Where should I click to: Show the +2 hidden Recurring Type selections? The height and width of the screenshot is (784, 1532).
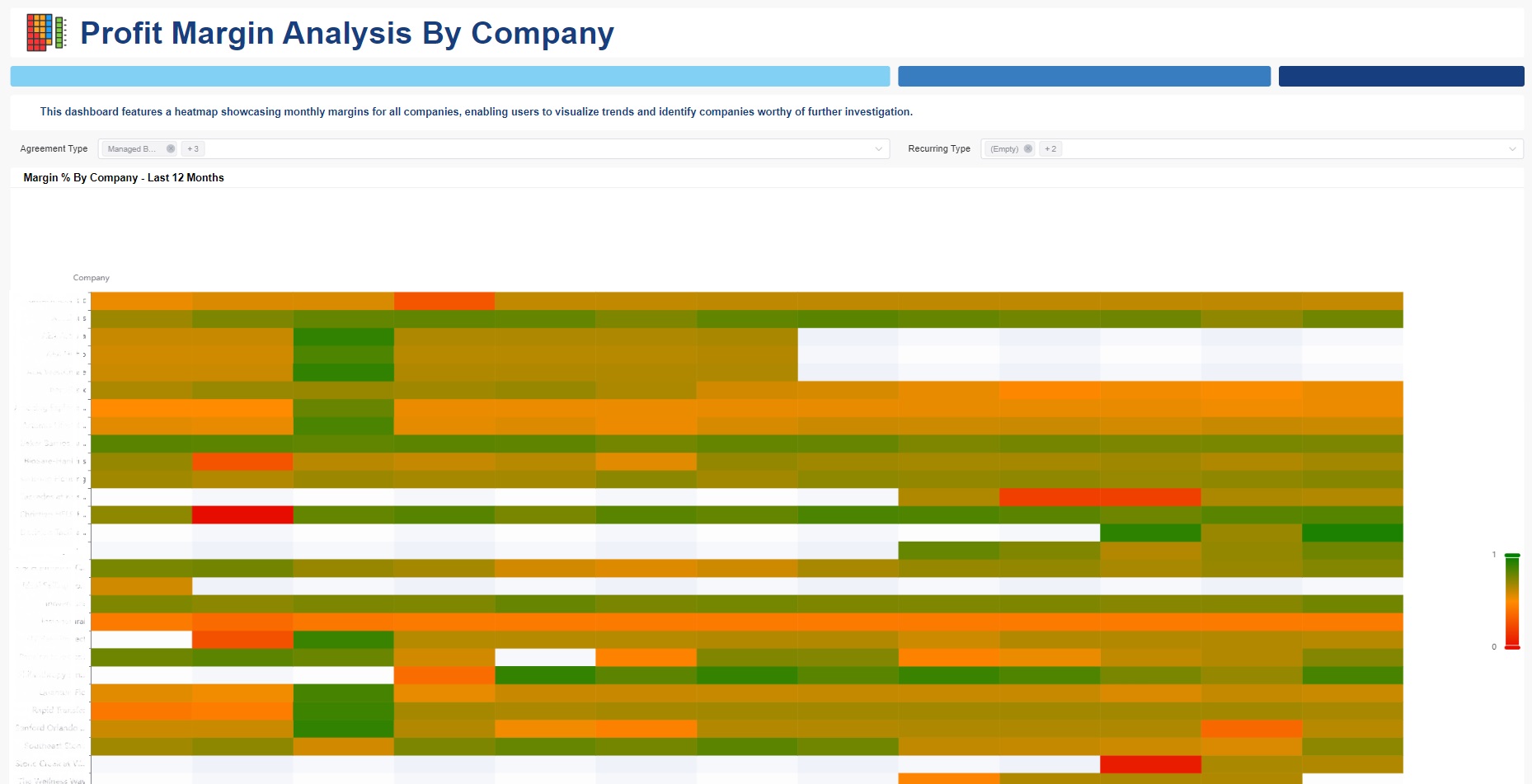(x=1050, y=149)
